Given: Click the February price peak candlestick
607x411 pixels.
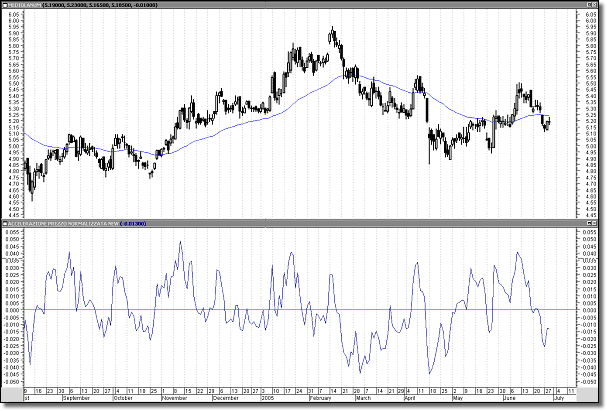Looking at the screenshot, I should click(x=332, y=34).
